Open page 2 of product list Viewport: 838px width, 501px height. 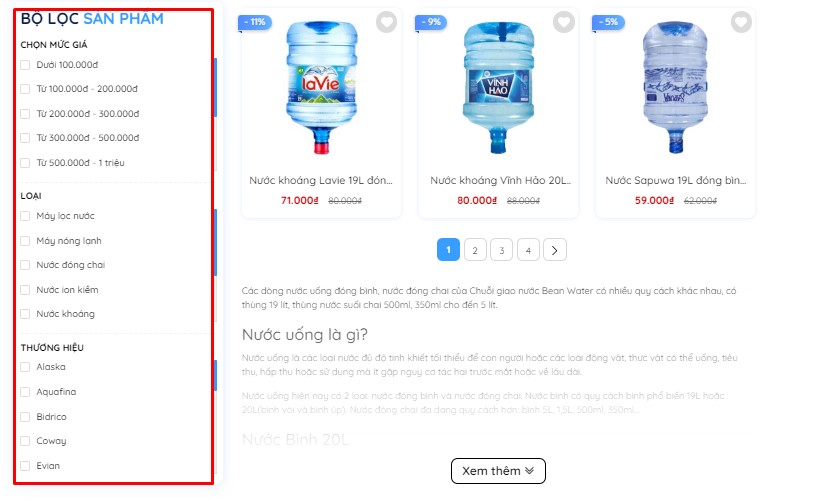click(x=475, y=250)
